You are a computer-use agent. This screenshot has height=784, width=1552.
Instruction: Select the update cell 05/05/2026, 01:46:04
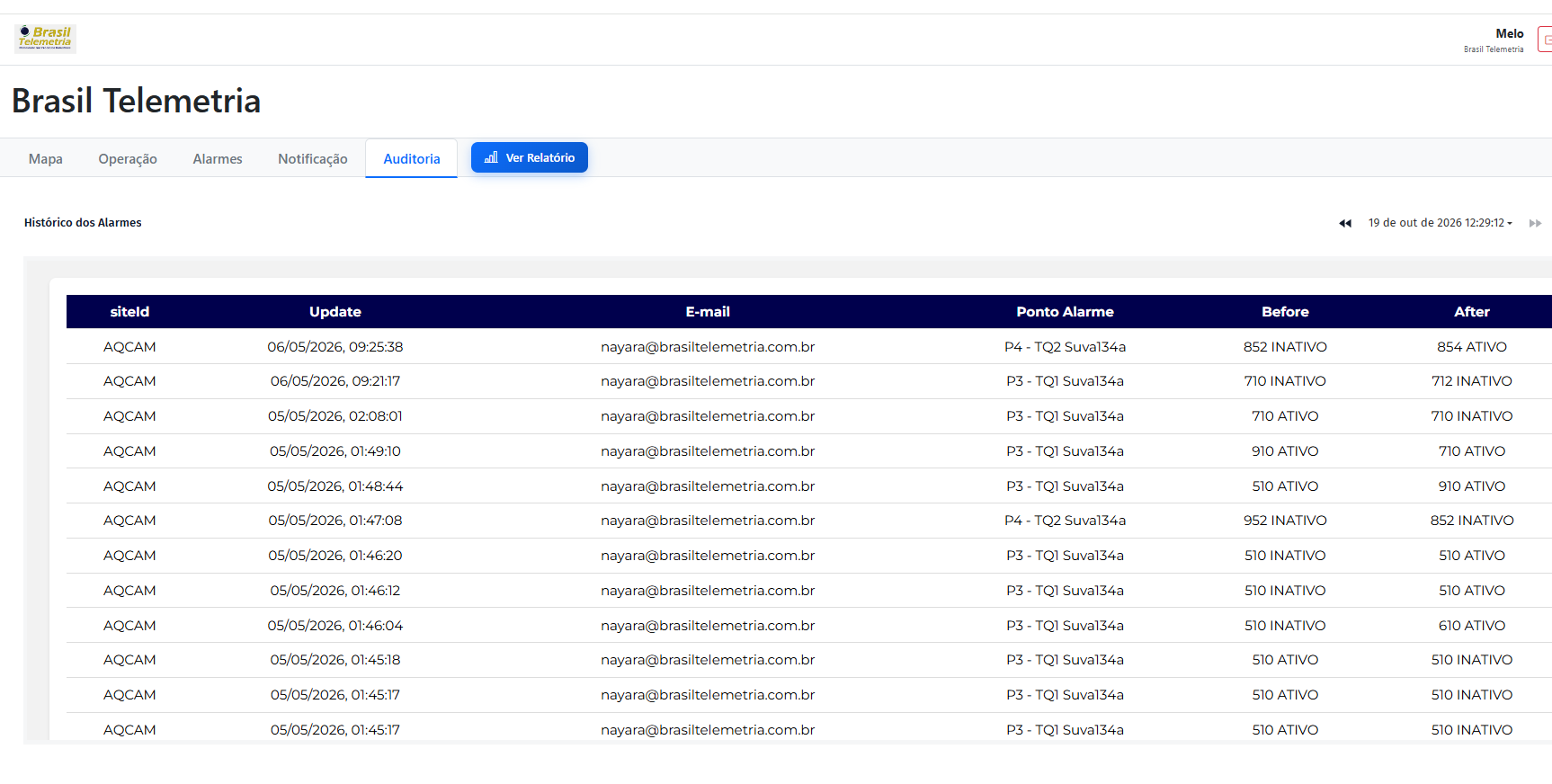(x=335, y=626)
